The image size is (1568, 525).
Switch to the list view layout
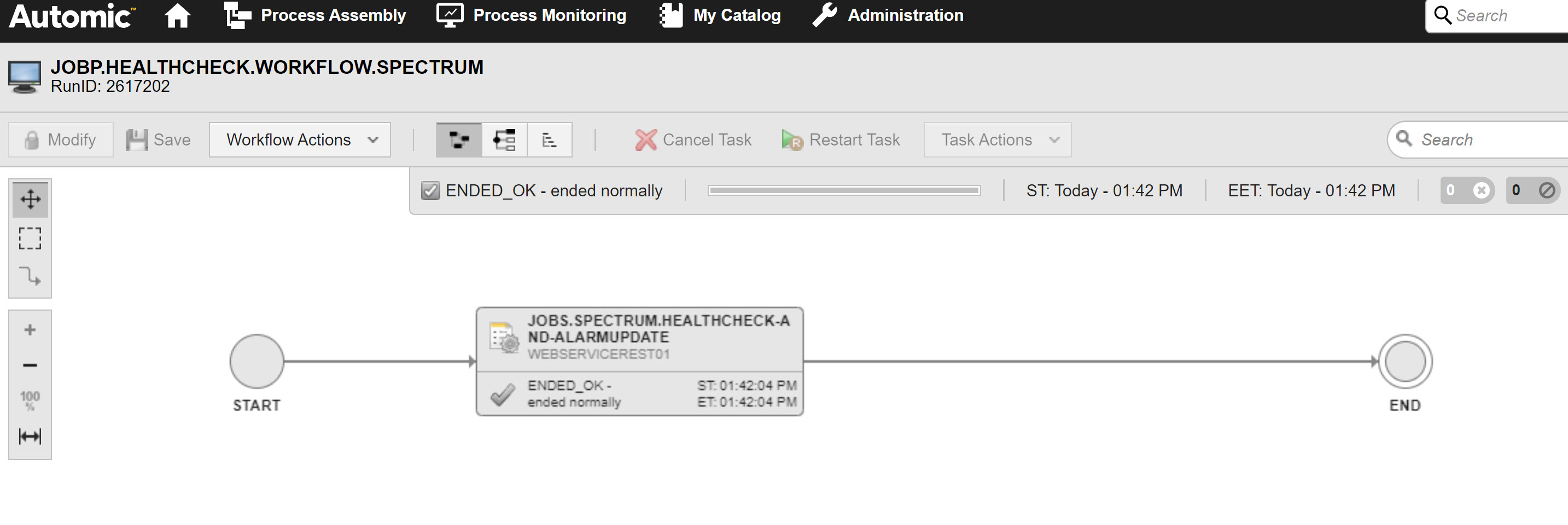point(549,139)
